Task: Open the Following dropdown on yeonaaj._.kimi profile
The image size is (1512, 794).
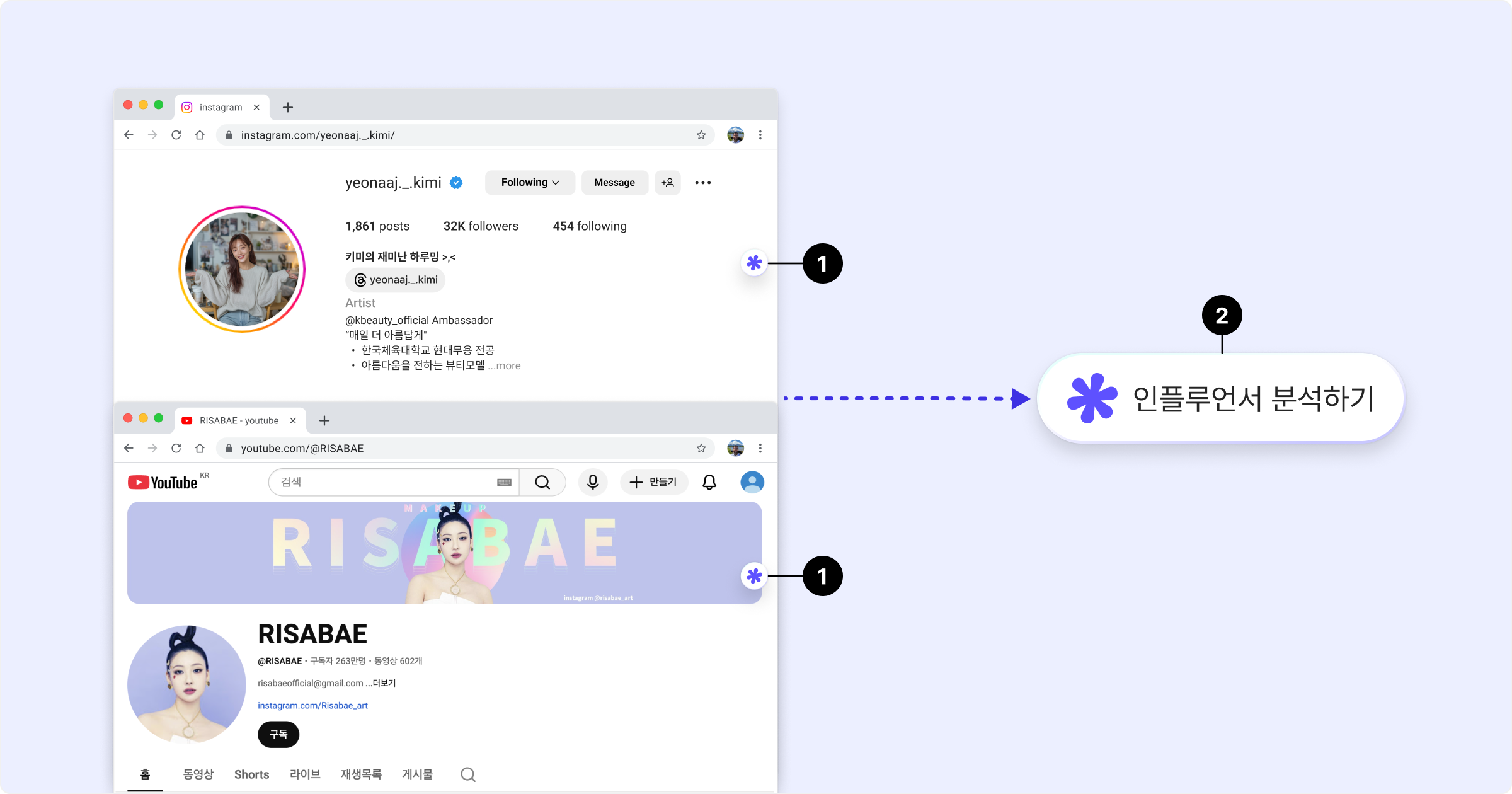Action: [530, 183]
